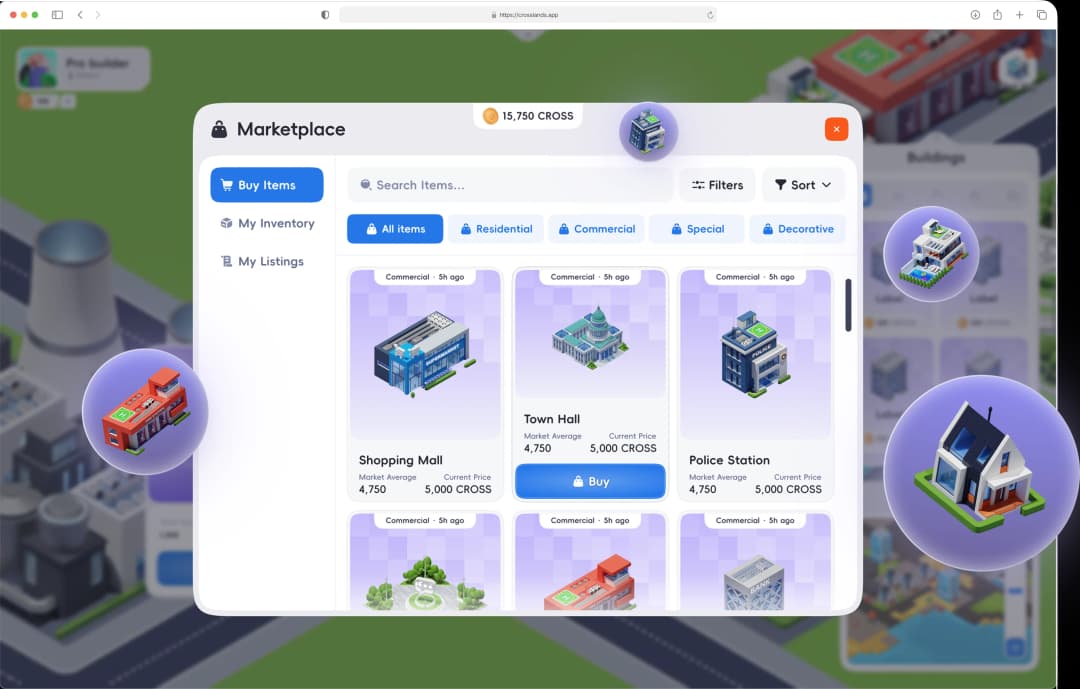Image resolution: width=1080 pixels, height=689 pixels.
Task: Click the Marketplace items list scrollbar
Action: (x=848, y=305)
